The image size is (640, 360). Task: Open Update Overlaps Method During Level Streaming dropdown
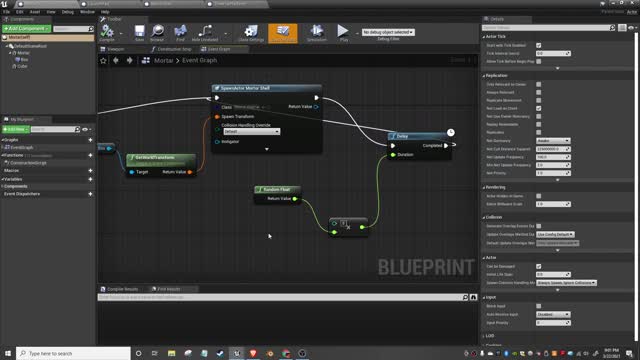pos(555,235)
